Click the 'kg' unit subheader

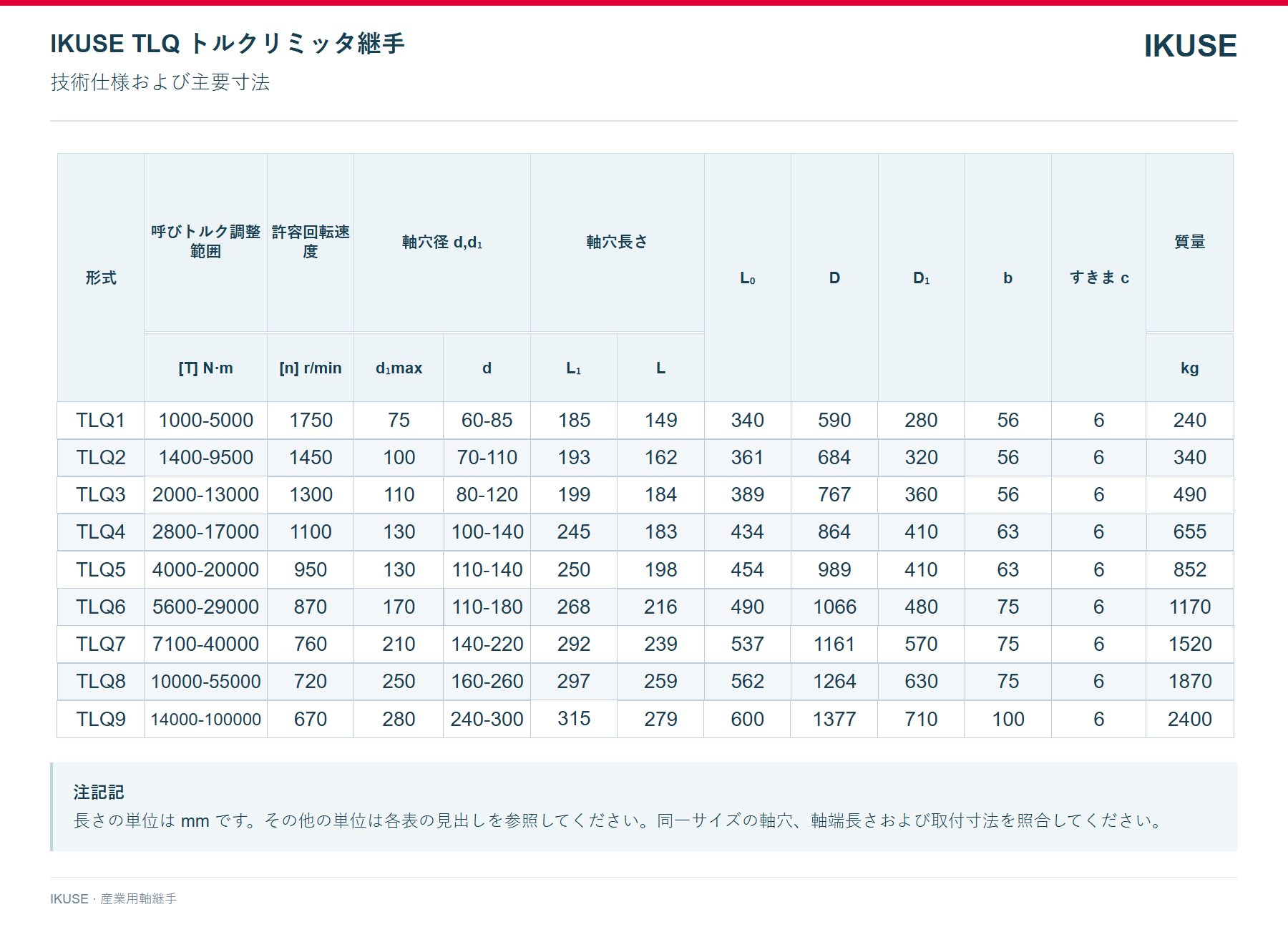click(1189, 368)
